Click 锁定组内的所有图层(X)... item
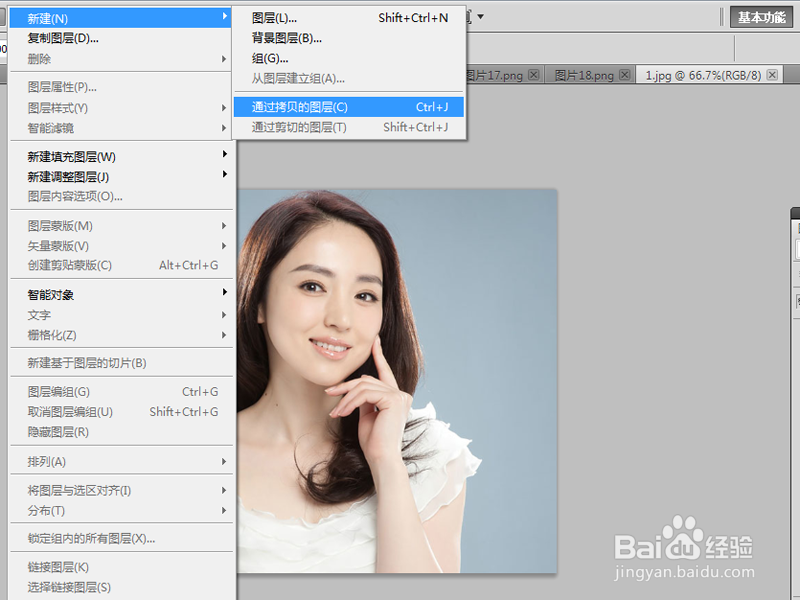This screenshot has height=600, width=800. point(121,539)
